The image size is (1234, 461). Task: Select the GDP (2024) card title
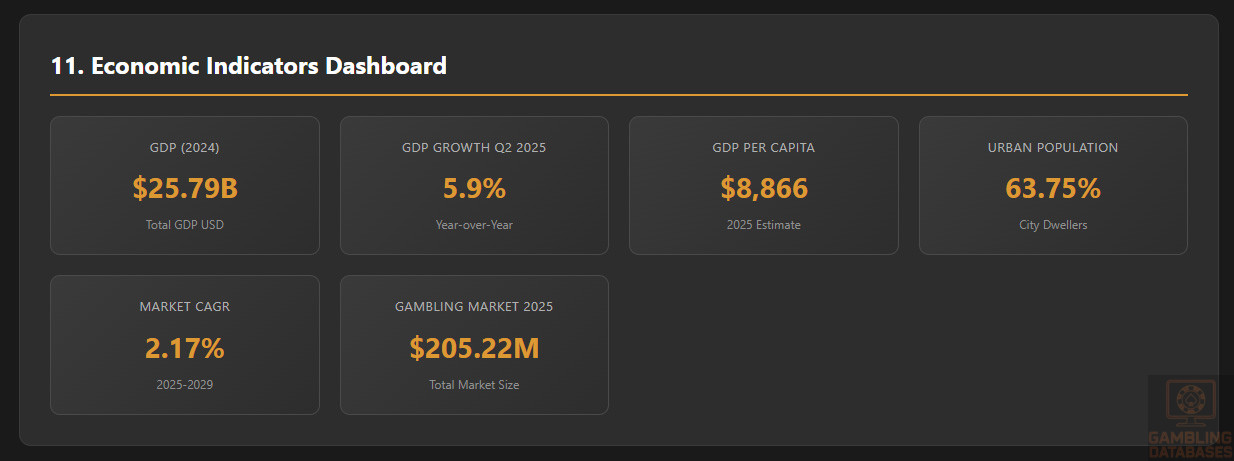tap(184, 148)
